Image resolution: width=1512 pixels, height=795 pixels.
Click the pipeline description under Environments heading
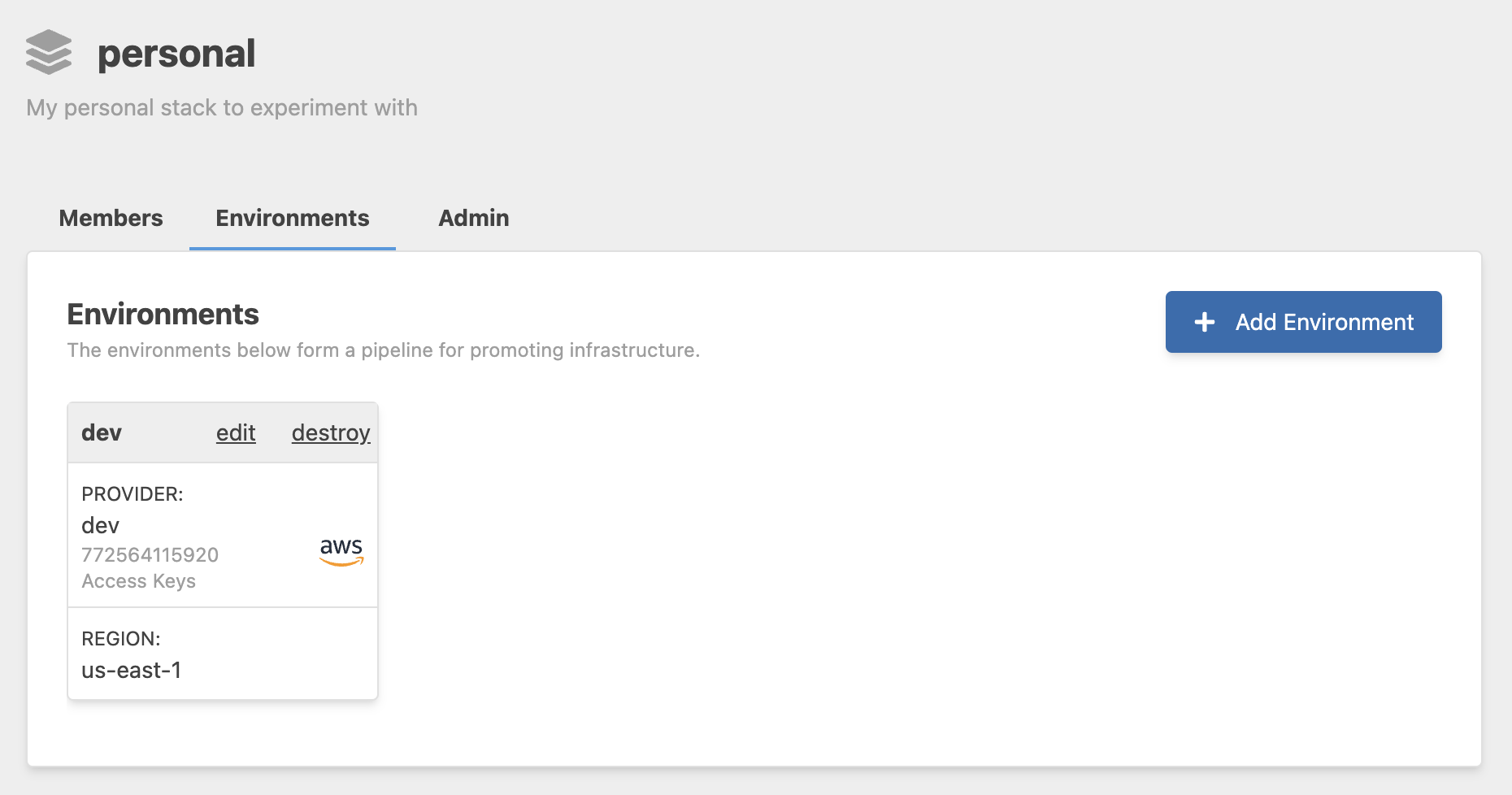tap(383, 350)
